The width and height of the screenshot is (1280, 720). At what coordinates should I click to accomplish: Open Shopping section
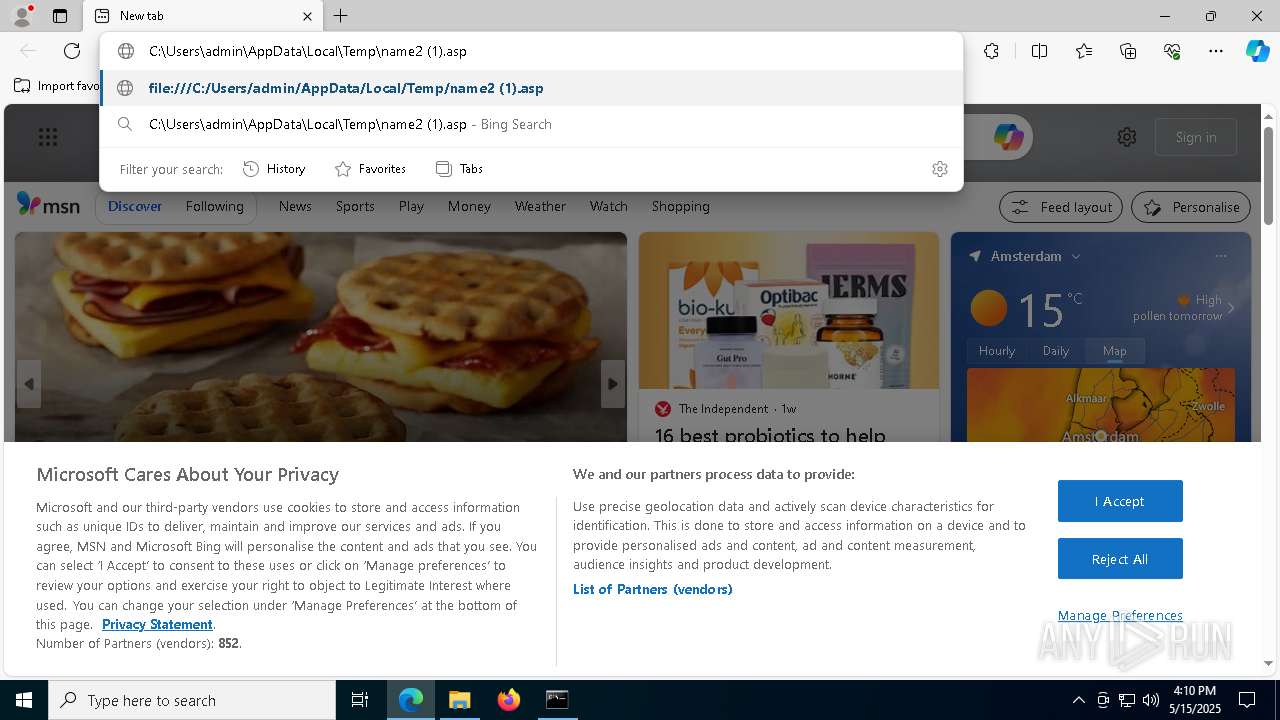[680, 206]
